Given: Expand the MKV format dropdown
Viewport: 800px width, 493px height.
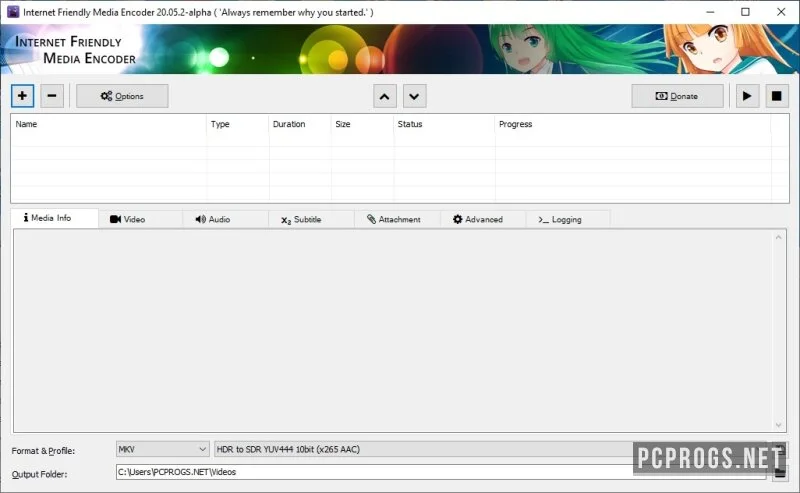Looking at the screenshot, I should 162,449.
